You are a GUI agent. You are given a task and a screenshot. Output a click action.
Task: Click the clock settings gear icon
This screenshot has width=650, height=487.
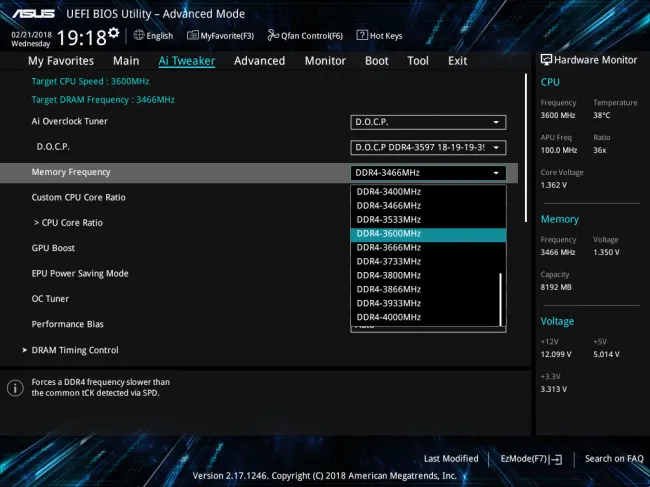coord(113,33)
